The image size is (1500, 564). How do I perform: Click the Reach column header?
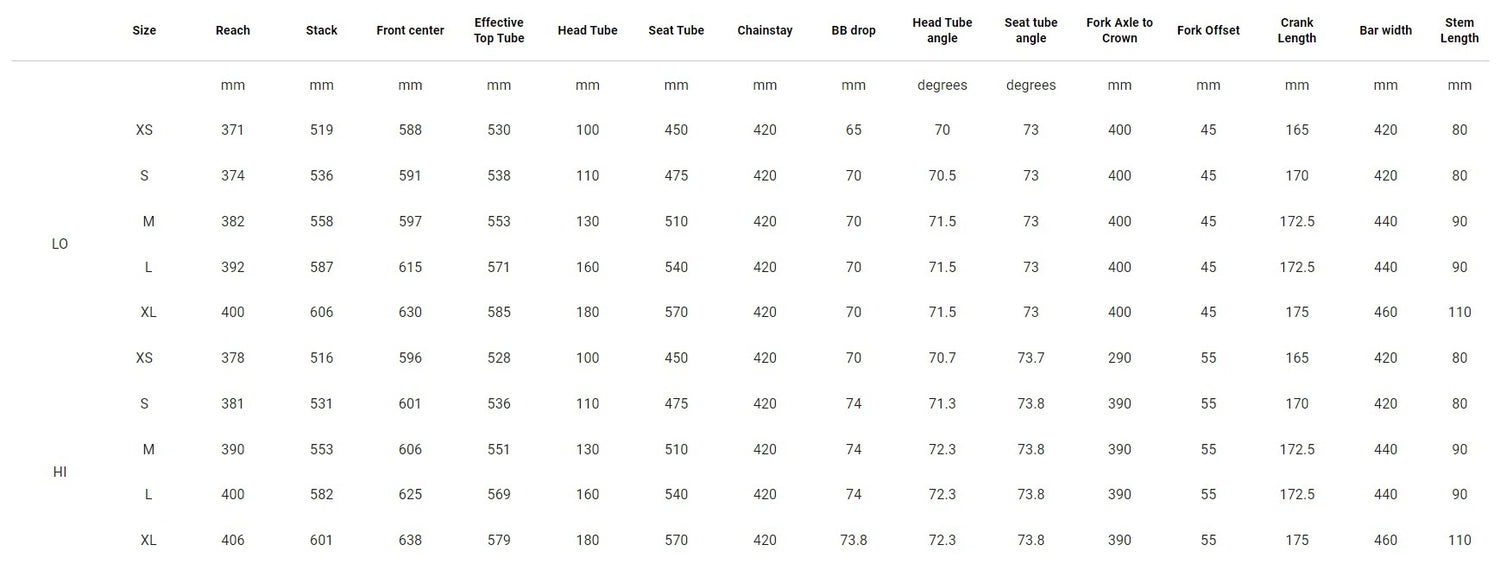(x=233, y=31)
